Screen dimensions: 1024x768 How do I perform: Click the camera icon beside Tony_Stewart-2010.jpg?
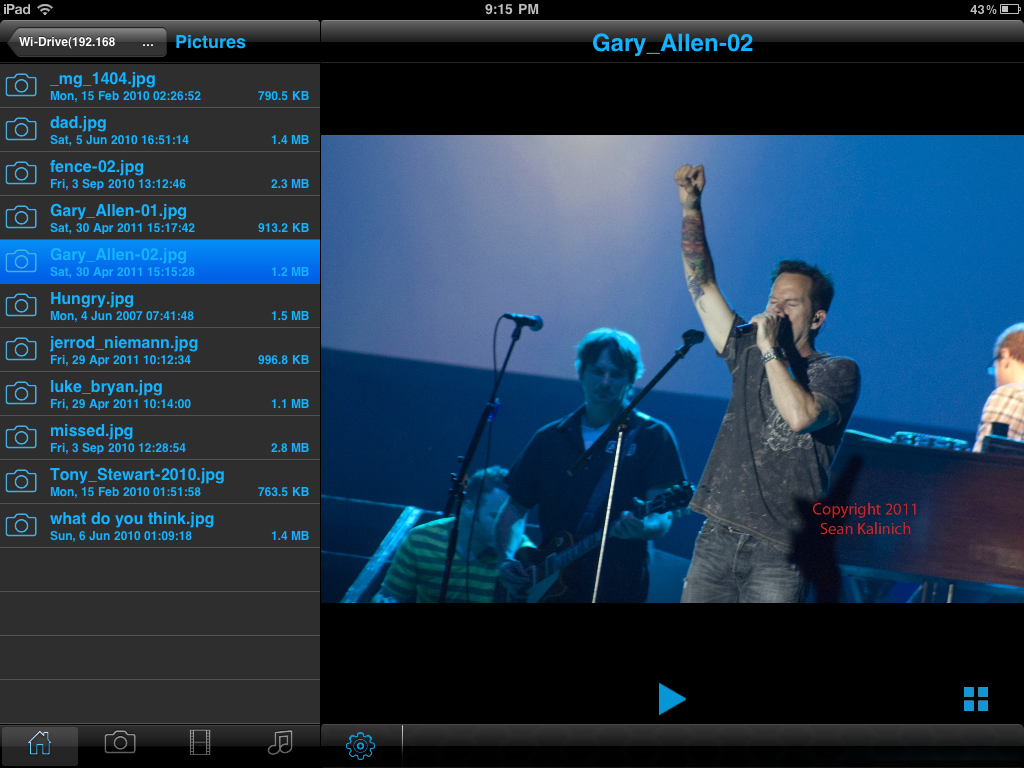coord(21,481)
